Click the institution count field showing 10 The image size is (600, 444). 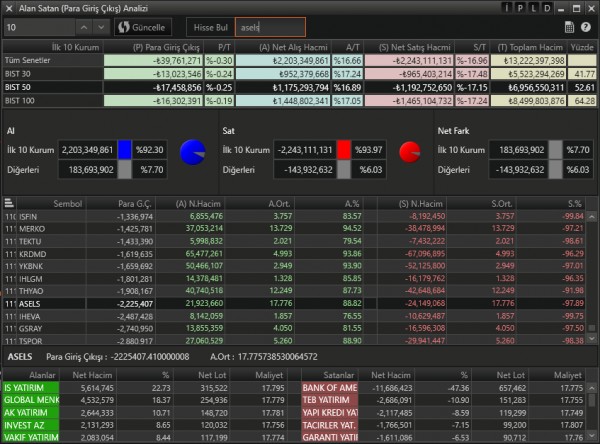pos(39,27)
